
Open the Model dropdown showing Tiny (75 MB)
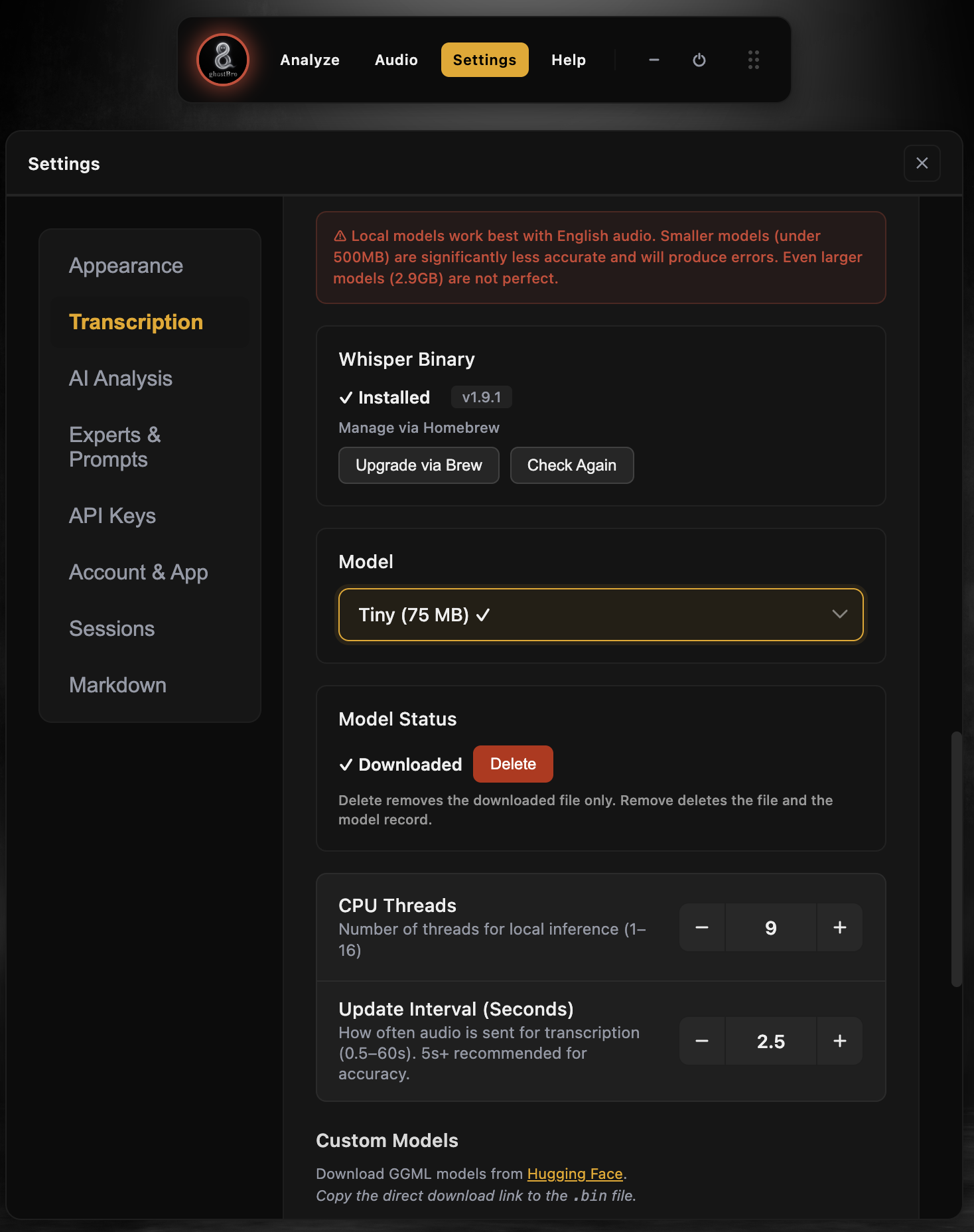click(x=601, y=615)
